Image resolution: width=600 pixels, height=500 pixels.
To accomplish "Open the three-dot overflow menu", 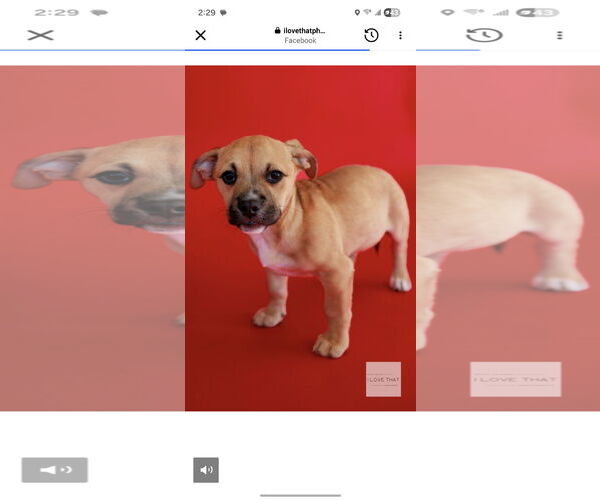I will pyautogui.click(x=400, y=35).
